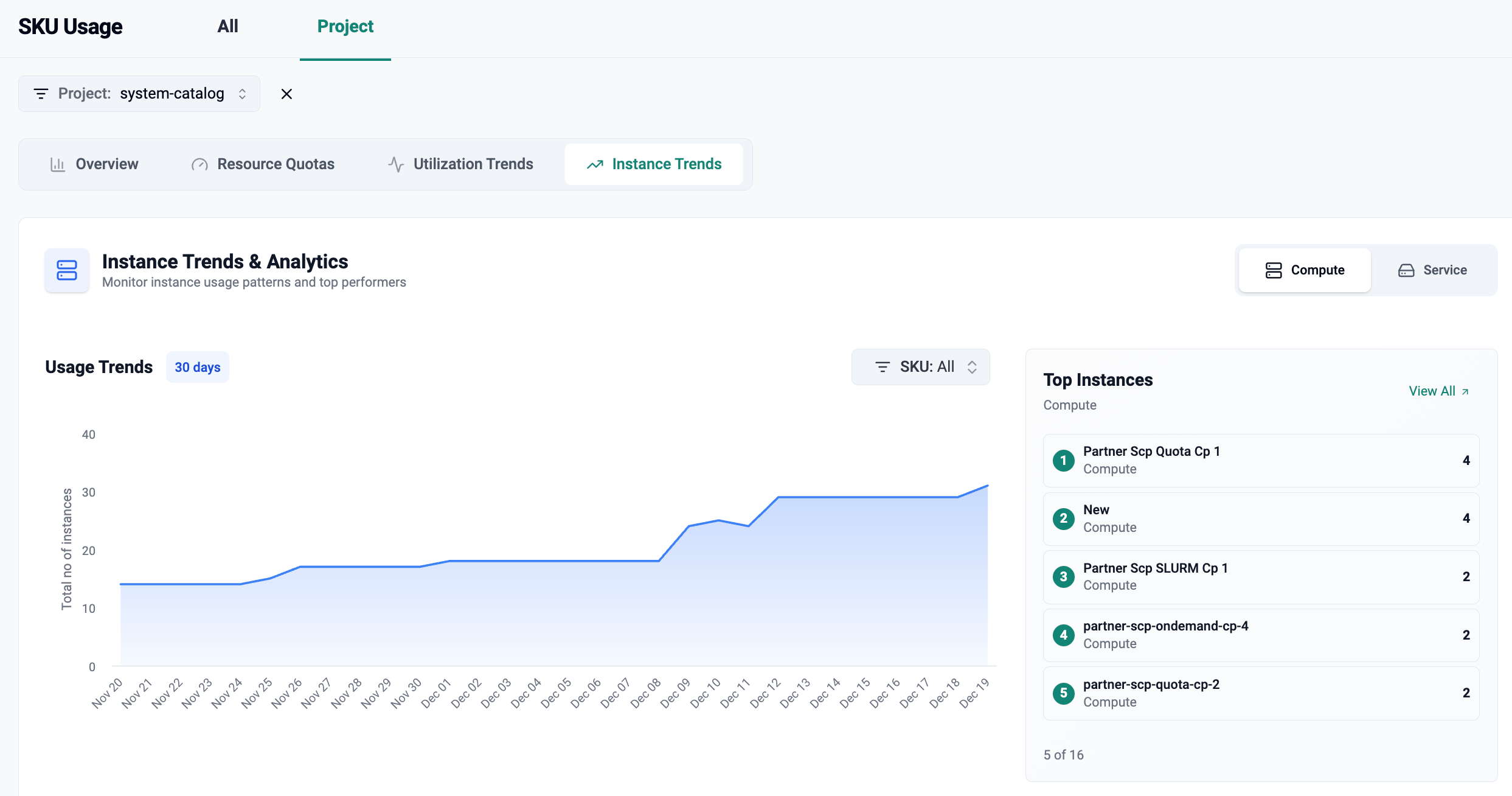Switch to the All tab
The image size is (1512, 796).
pos(227,27)
